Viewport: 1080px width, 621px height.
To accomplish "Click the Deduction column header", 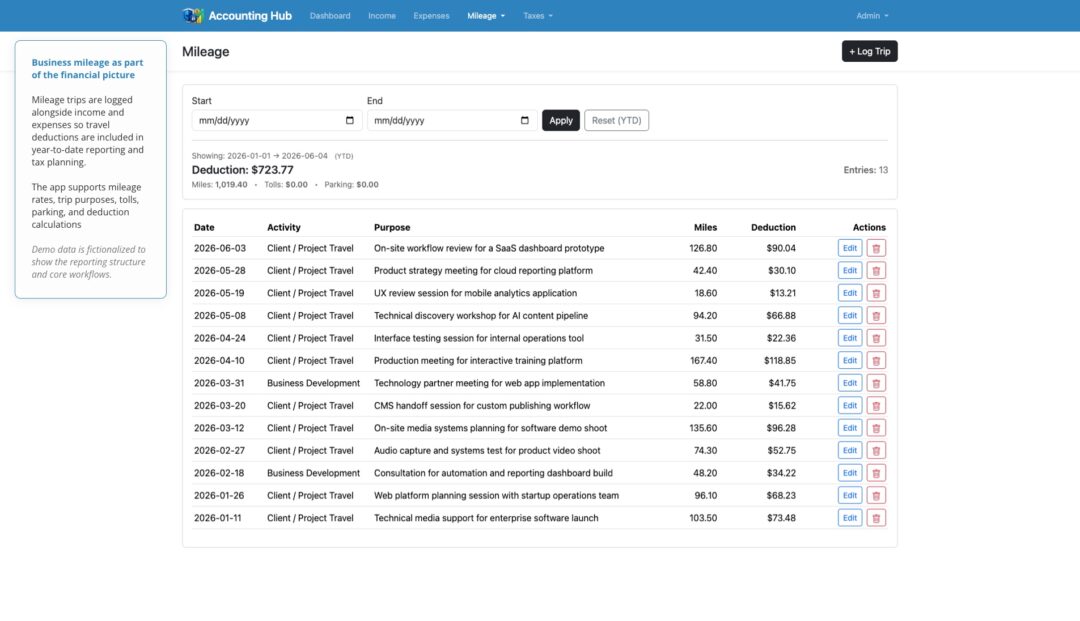I will click(773, 227).
